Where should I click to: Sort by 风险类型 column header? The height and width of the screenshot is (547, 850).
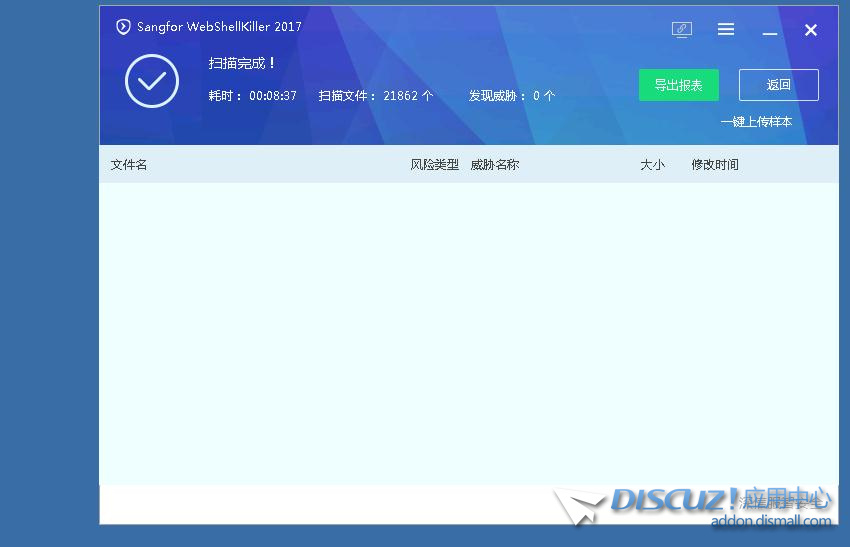point(434,164)
